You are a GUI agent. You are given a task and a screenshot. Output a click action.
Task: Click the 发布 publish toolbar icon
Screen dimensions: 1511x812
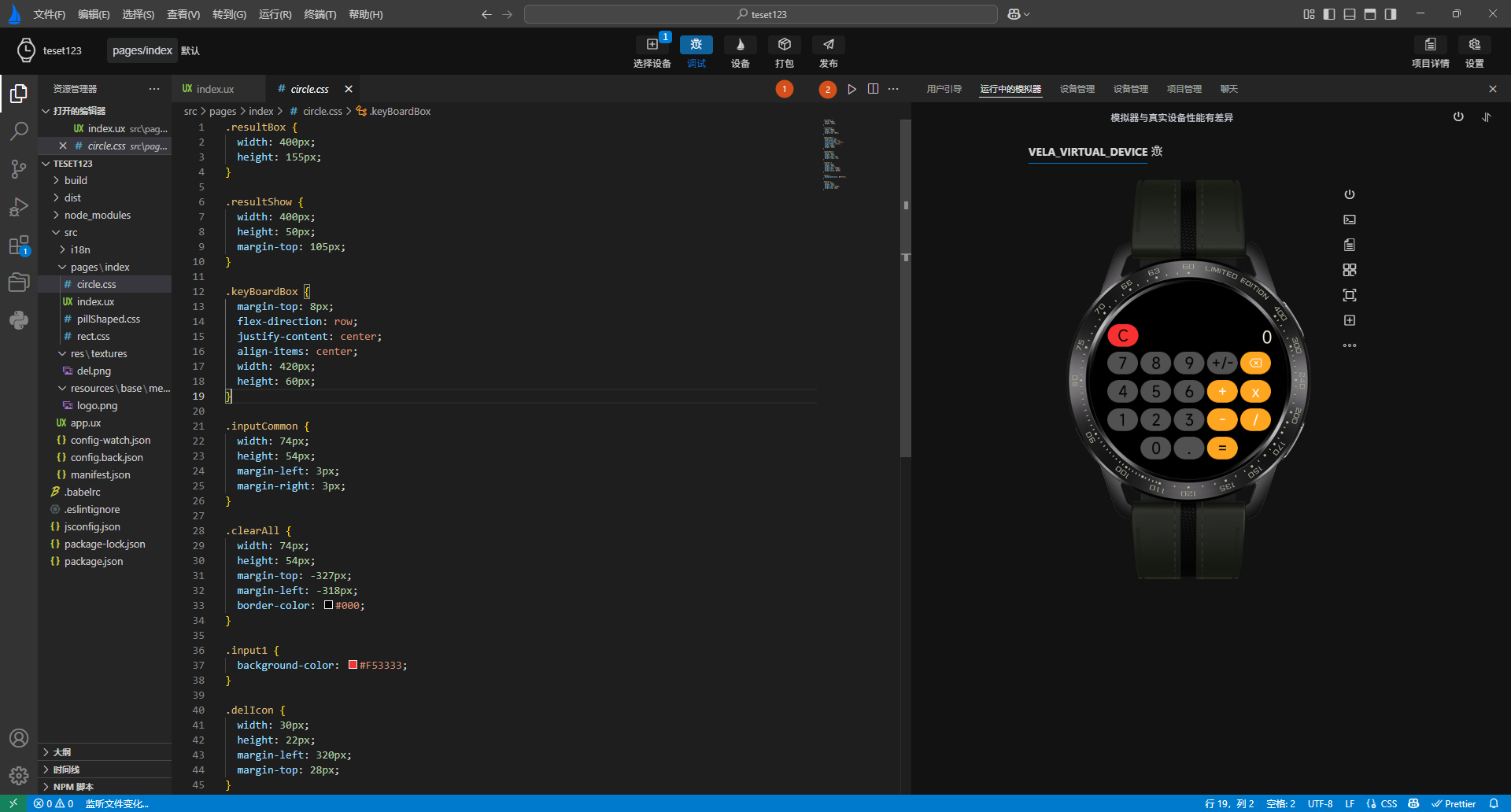[x=828, y=45]
